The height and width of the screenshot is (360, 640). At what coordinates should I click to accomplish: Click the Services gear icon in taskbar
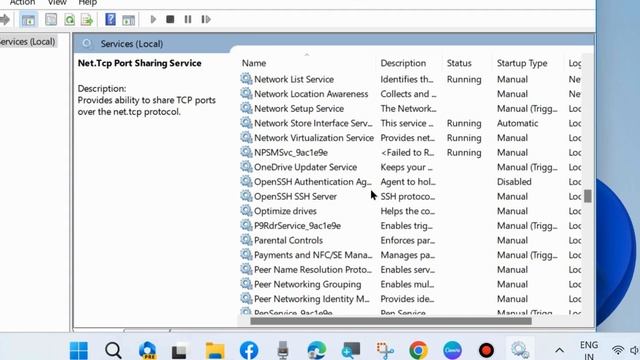click(520, 350)
